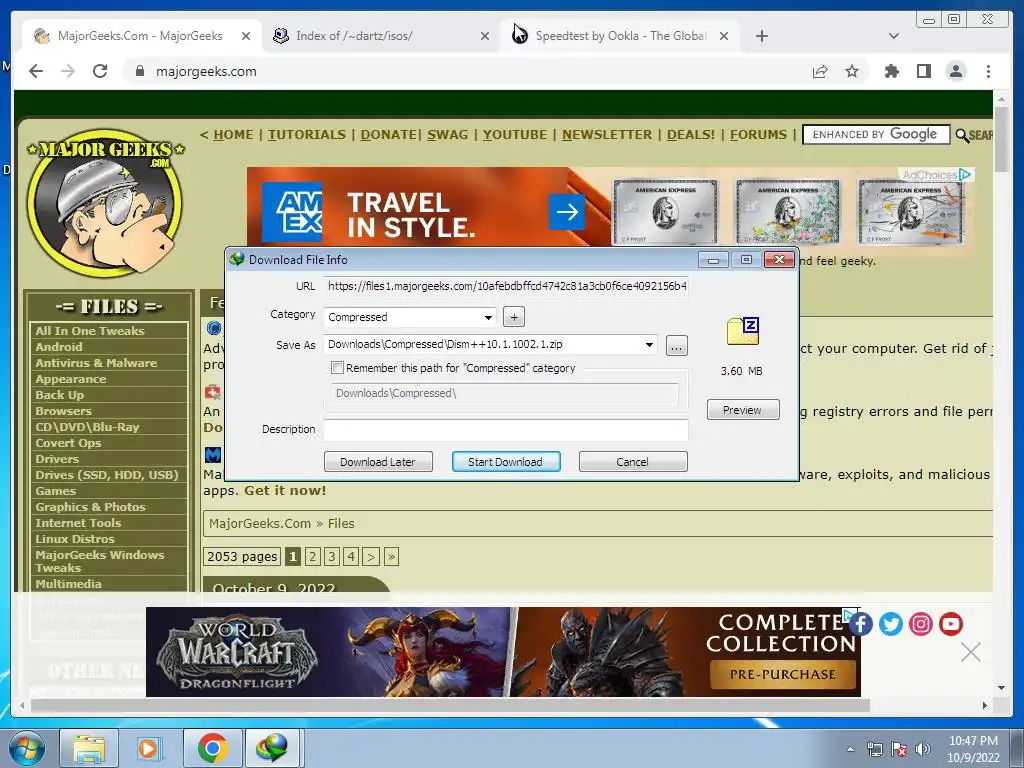
Task: Click the forward navigation arrow
Action: click(x=68, y=71)
